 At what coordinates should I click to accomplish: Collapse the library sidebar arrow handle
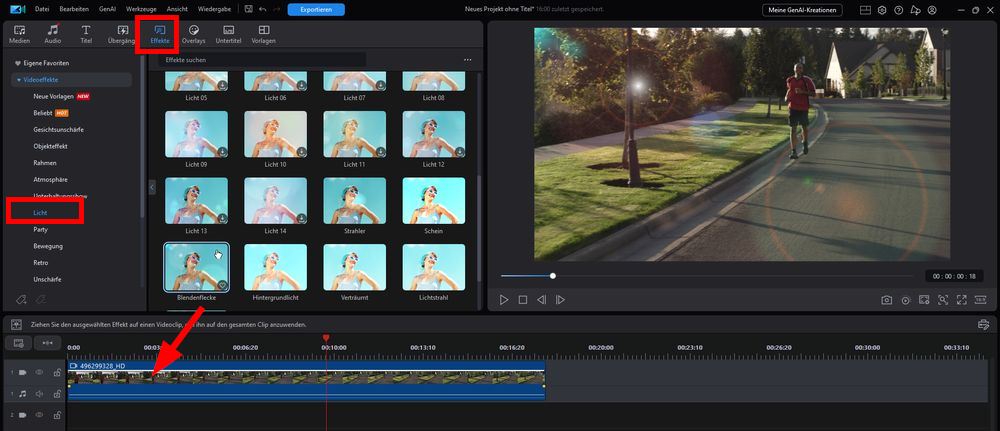152,187
